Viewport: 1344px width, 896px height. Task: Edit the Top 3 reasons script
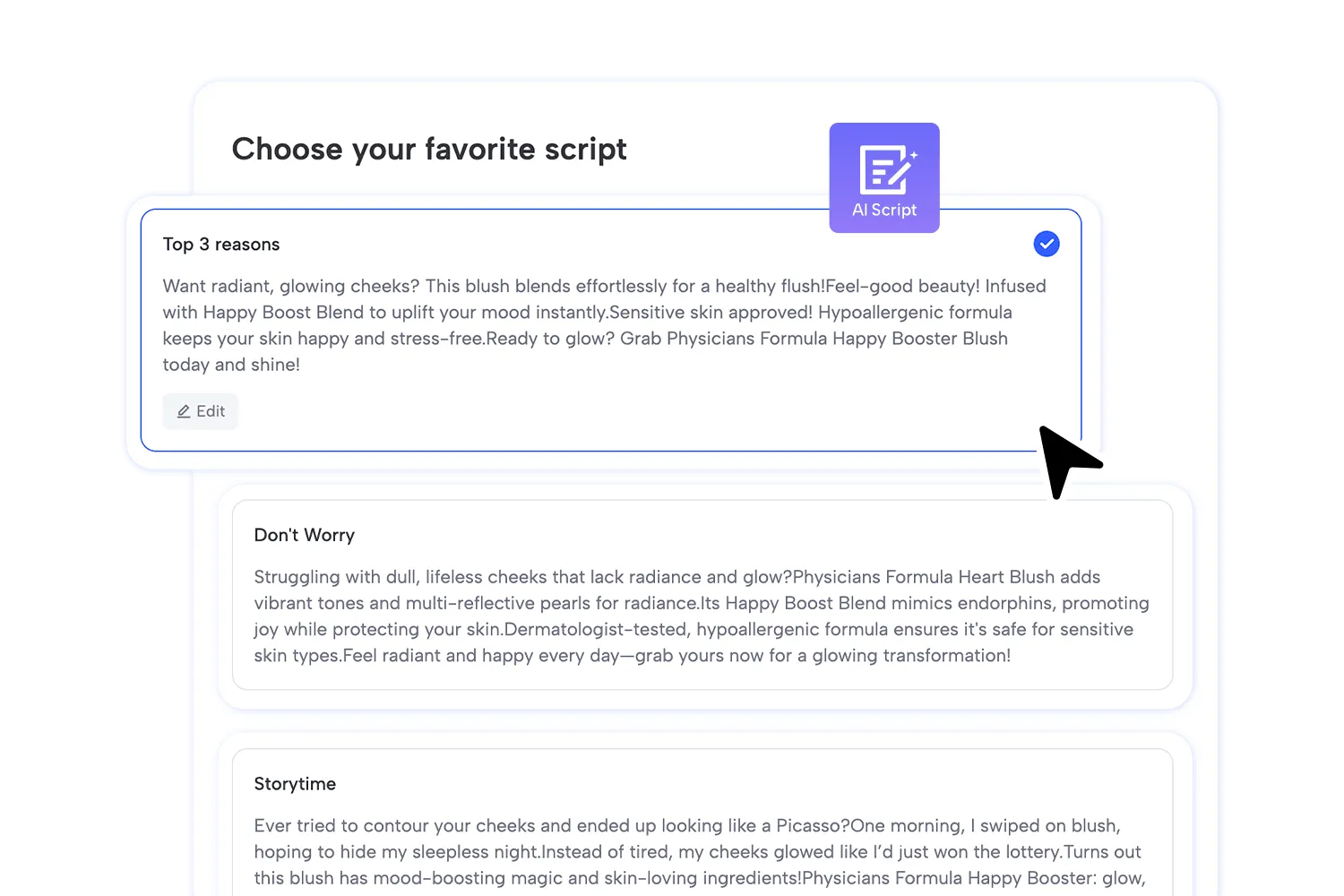[x=201, y=411]
